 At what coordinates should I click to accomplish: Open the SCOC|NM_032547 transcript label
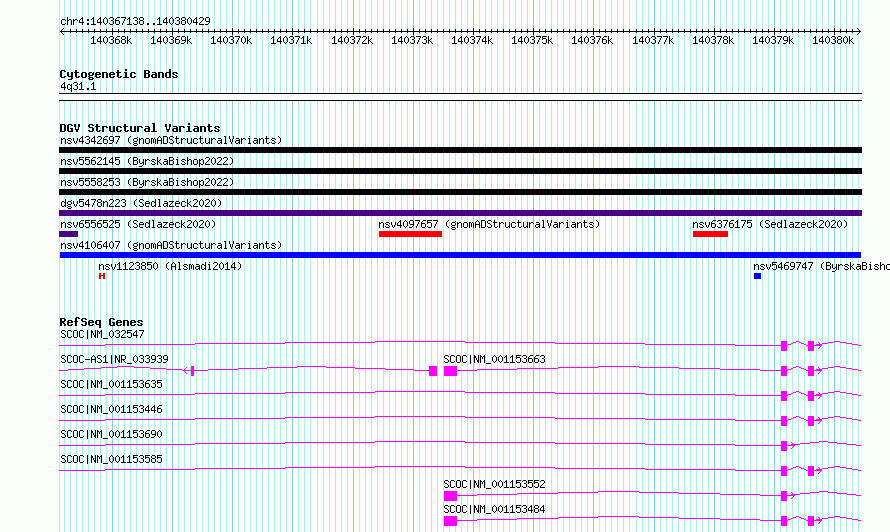[102, 334]
